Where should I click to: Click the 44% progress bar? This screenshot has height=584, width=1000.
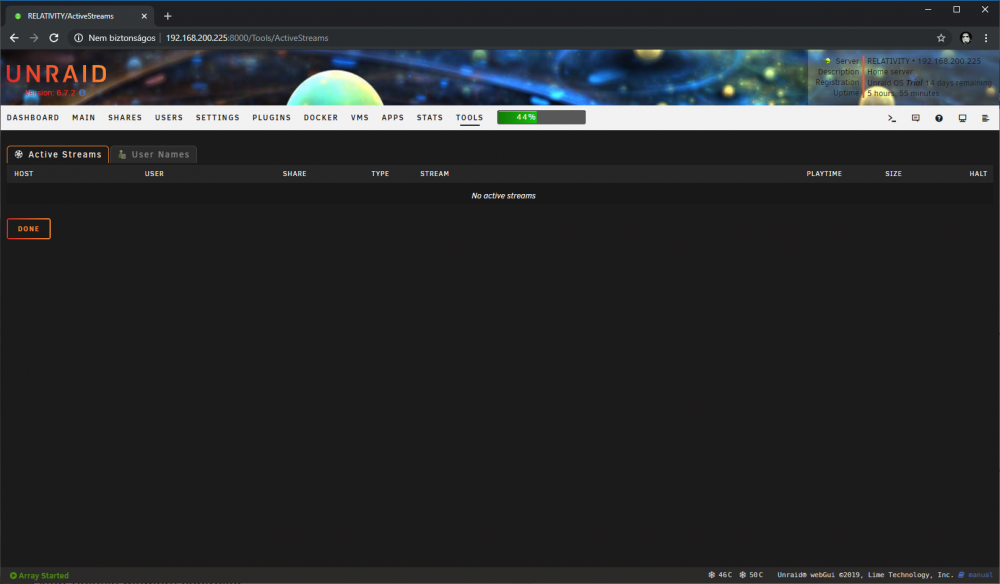pyautogui.click(x=541, y=117)
